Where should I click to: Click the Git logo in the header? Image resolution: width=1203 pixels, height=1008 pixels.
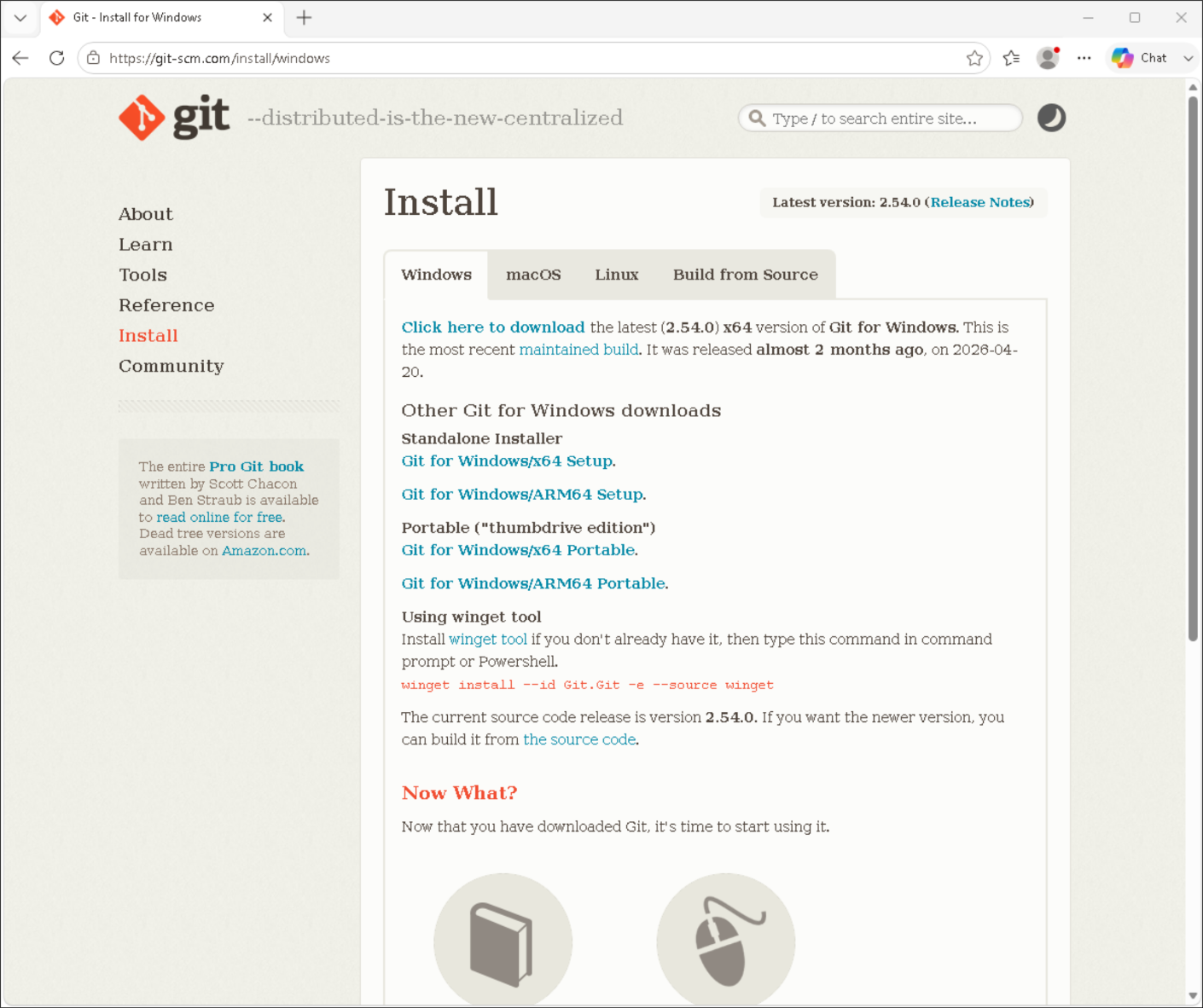click(174, 117)
